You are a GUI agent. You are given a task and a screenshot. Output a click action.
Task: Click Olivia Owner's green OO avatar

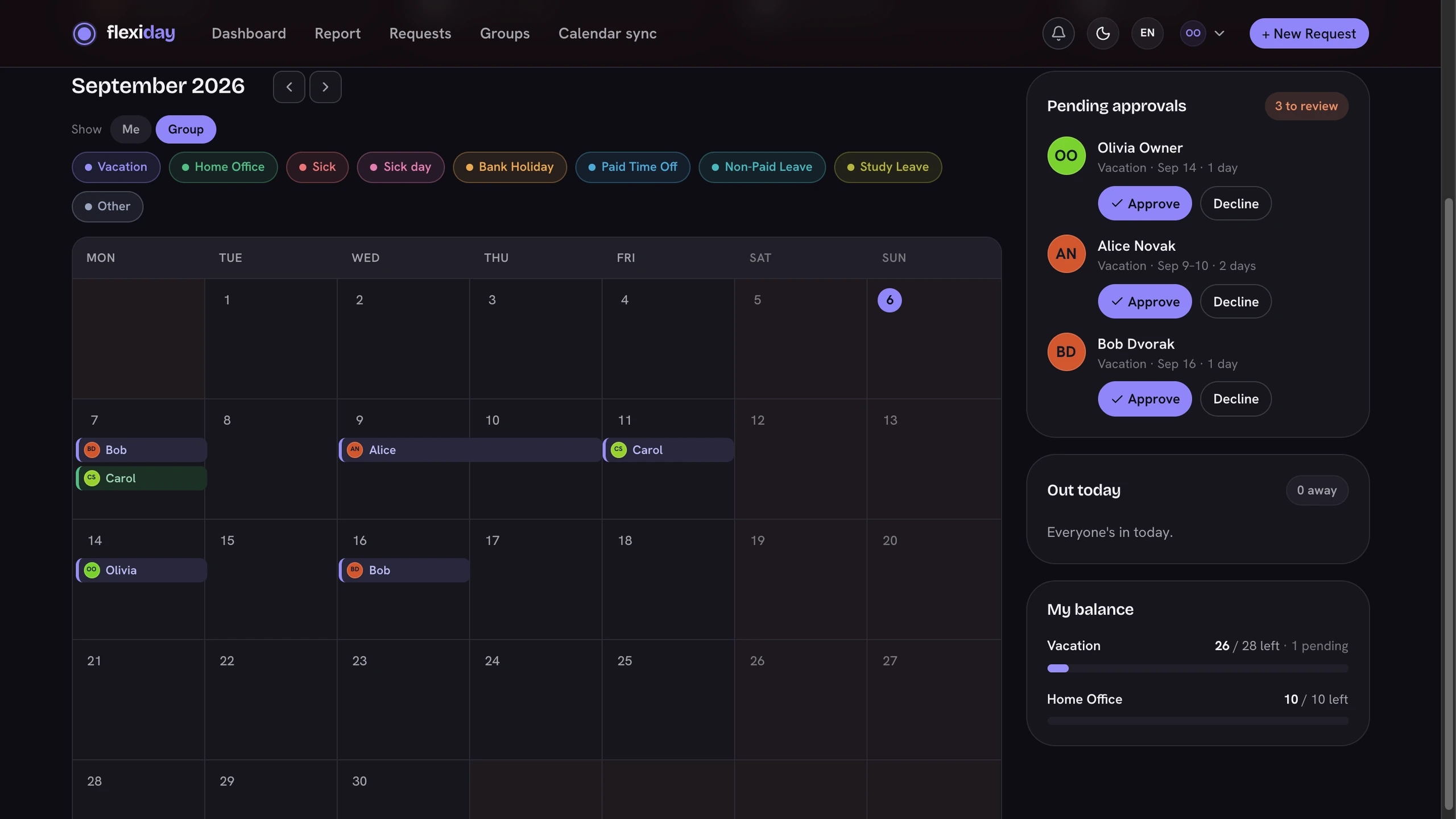click(x=1066, y=155)
